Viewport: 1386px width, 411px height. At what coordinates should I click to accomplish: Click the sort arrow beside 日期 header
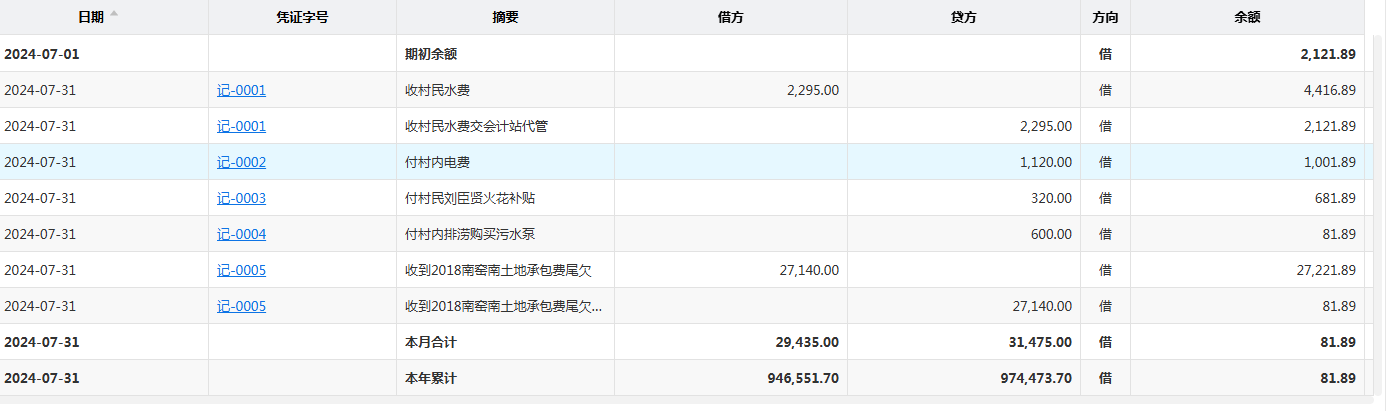coord(114,14)
